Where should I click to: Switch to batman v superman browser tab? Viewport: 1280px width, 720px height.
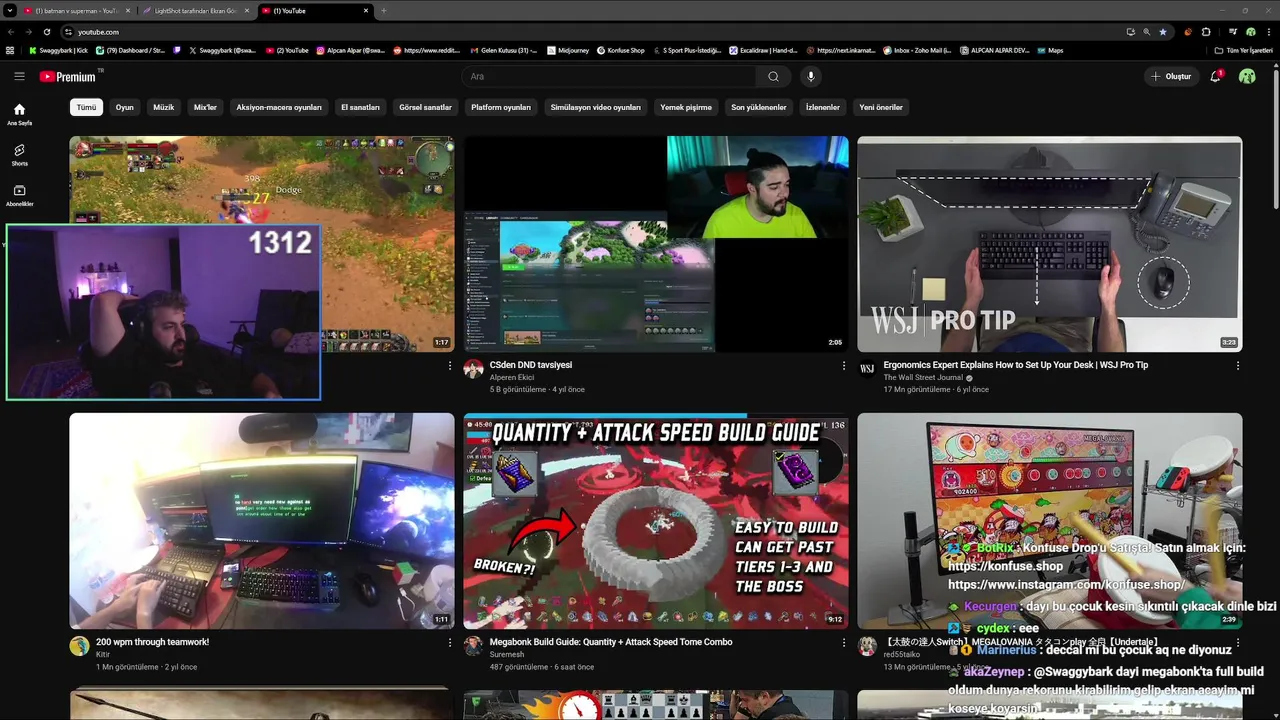(x=76, y=11)
